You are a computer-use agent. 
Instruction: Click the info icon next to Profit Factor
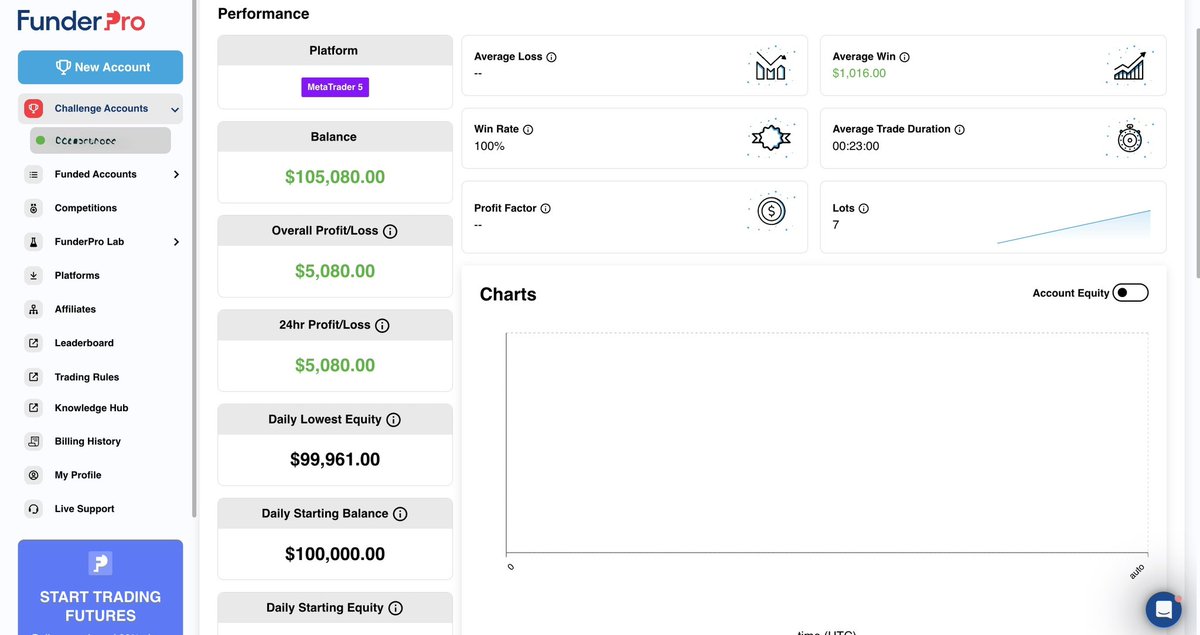pos(545,209)
